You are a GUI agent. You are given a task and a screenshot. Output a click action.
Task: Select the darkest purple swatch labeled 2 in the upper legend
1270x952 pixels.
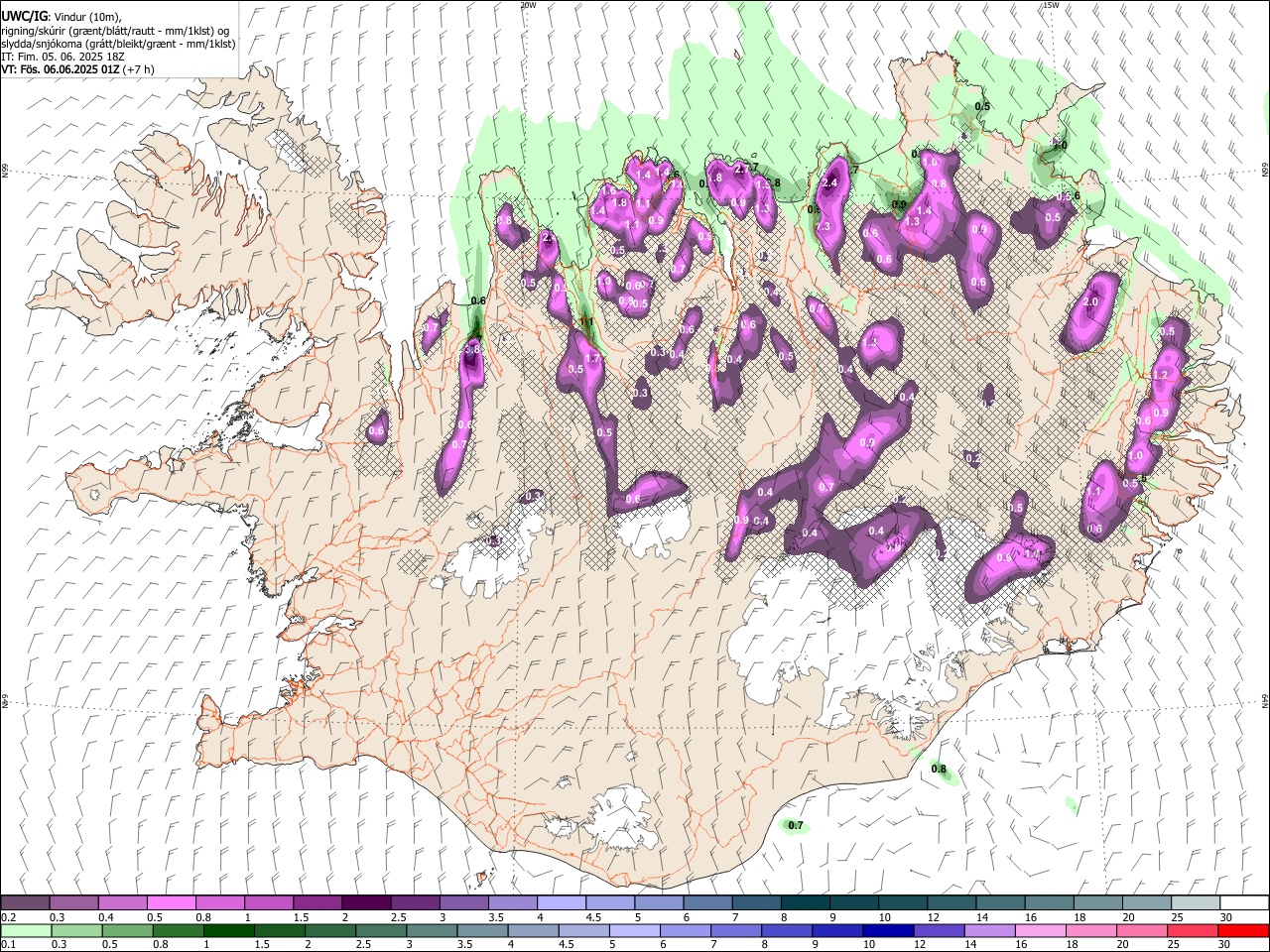click(x=366, y=902)
